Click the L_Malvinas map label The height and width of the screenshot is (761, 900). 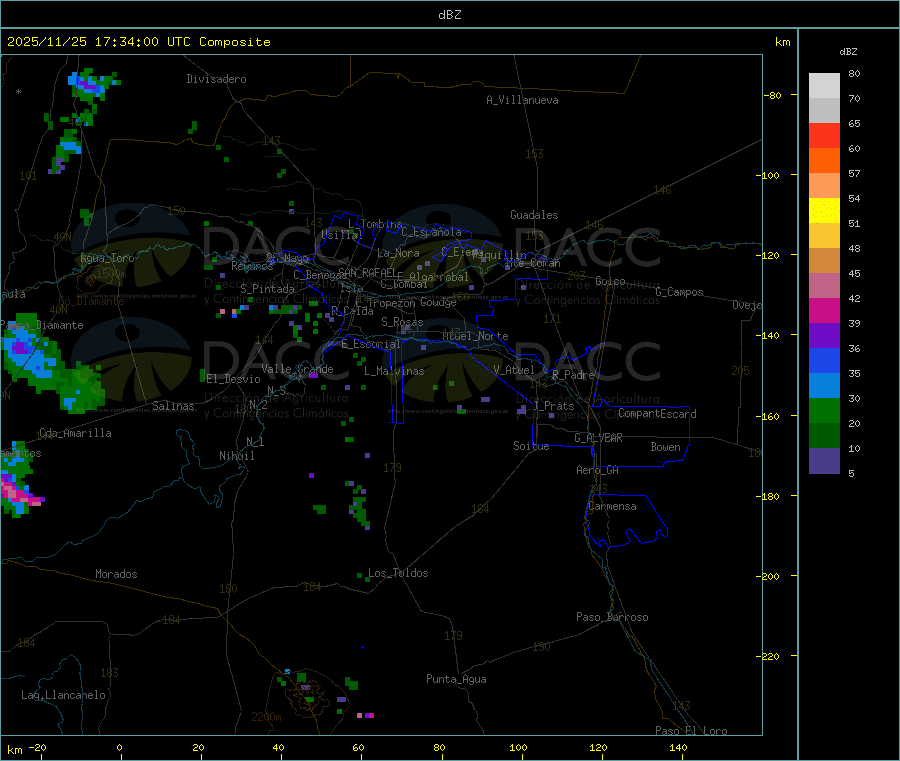pos(394,371)
